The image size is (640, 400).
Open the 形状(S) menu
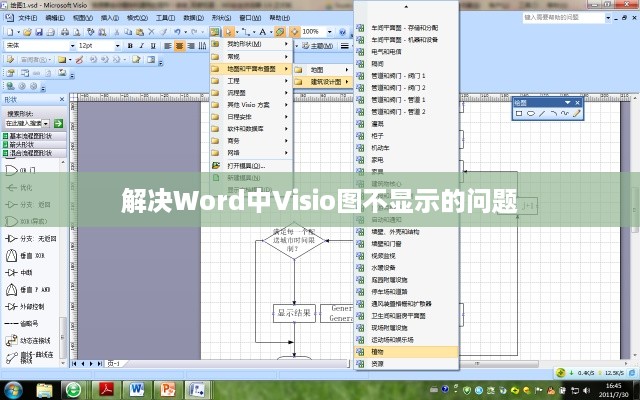(221, 18)
